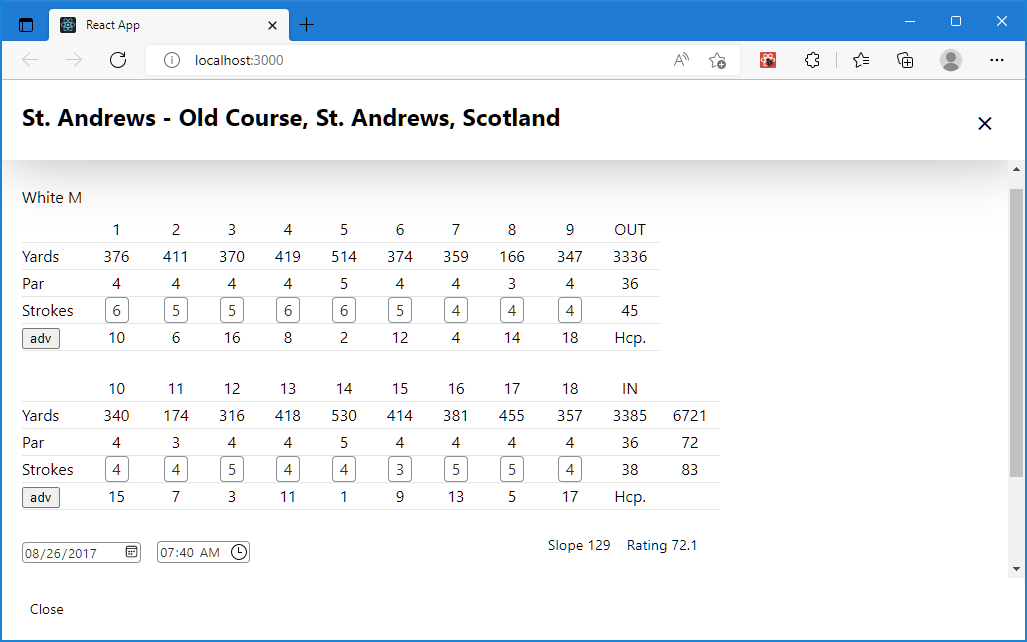This screenshot has height=642, width=1027.
Task: Open the browser profile avatar
Action: tap(950, 60)
